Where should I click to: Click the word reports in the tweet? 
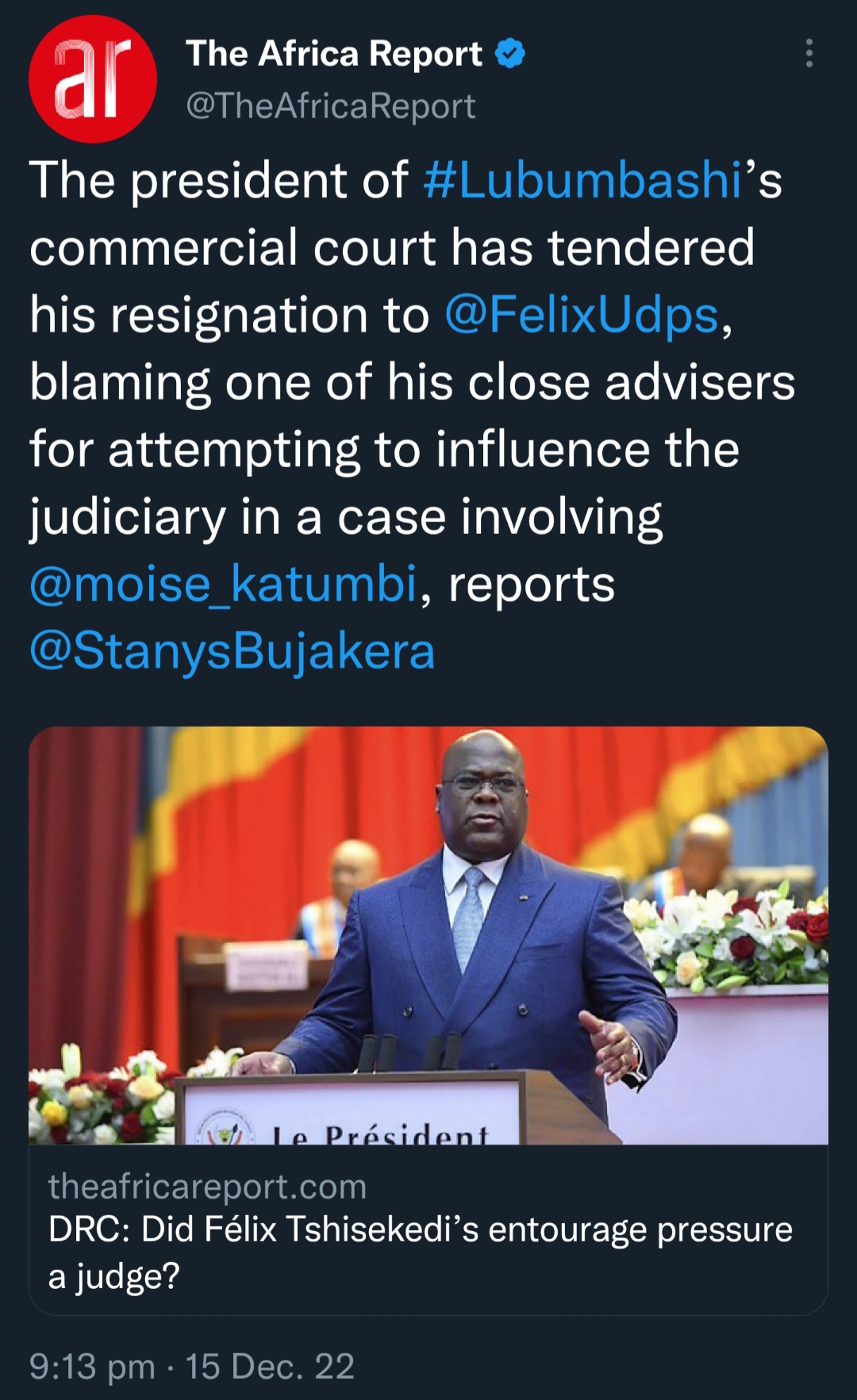coord(532,585)
